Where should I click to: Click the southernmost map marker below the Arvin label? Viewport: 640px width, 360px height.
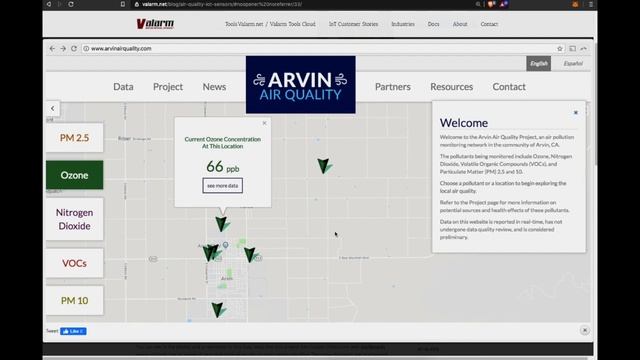tap(218, 310)
